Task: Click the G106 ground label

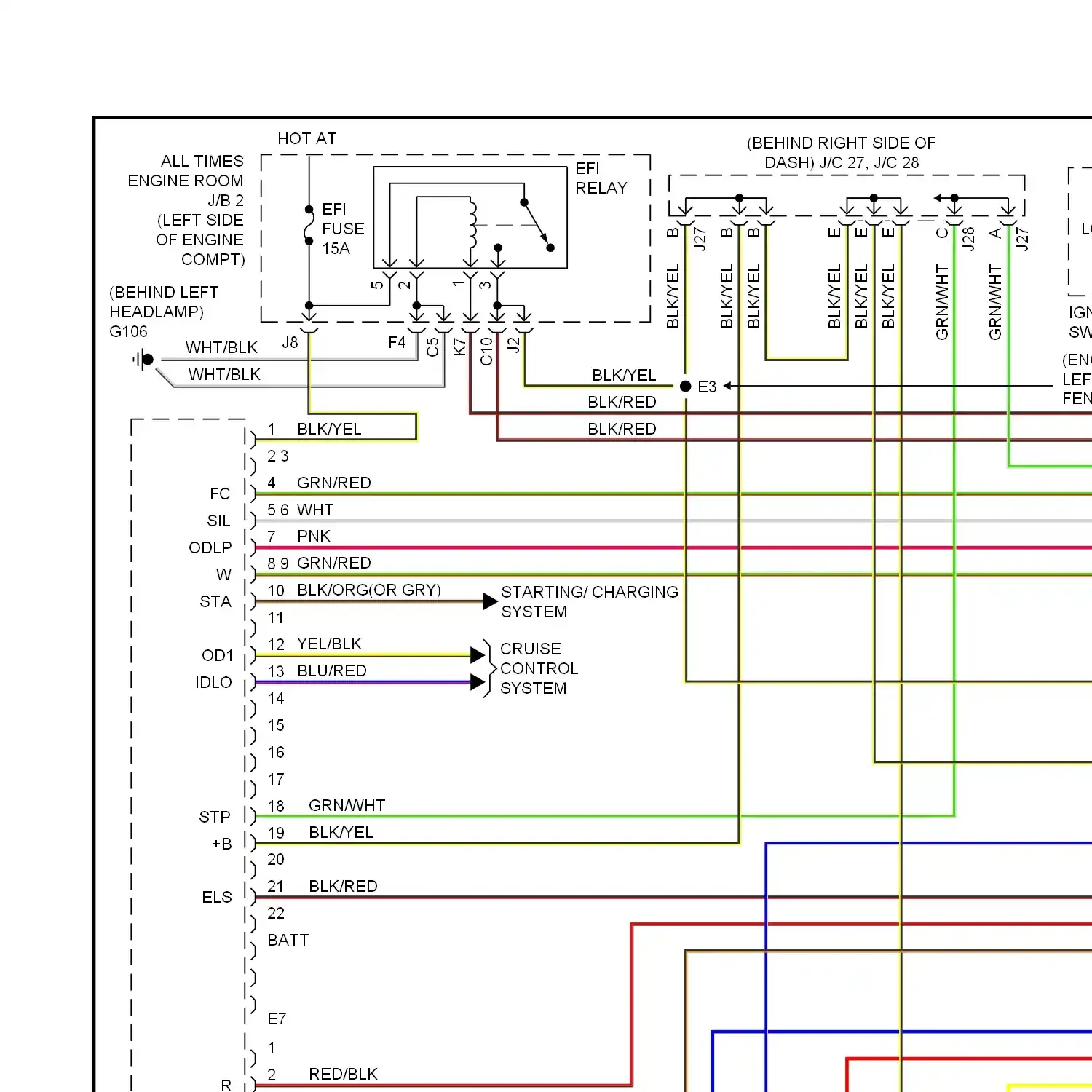Action: [128, 331]
